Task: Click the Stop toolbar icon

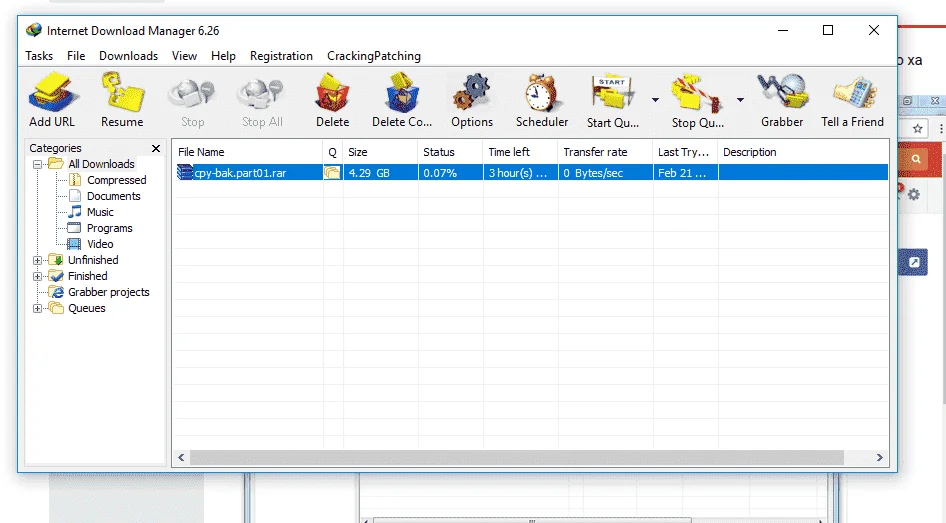Action: coord(192,100)
